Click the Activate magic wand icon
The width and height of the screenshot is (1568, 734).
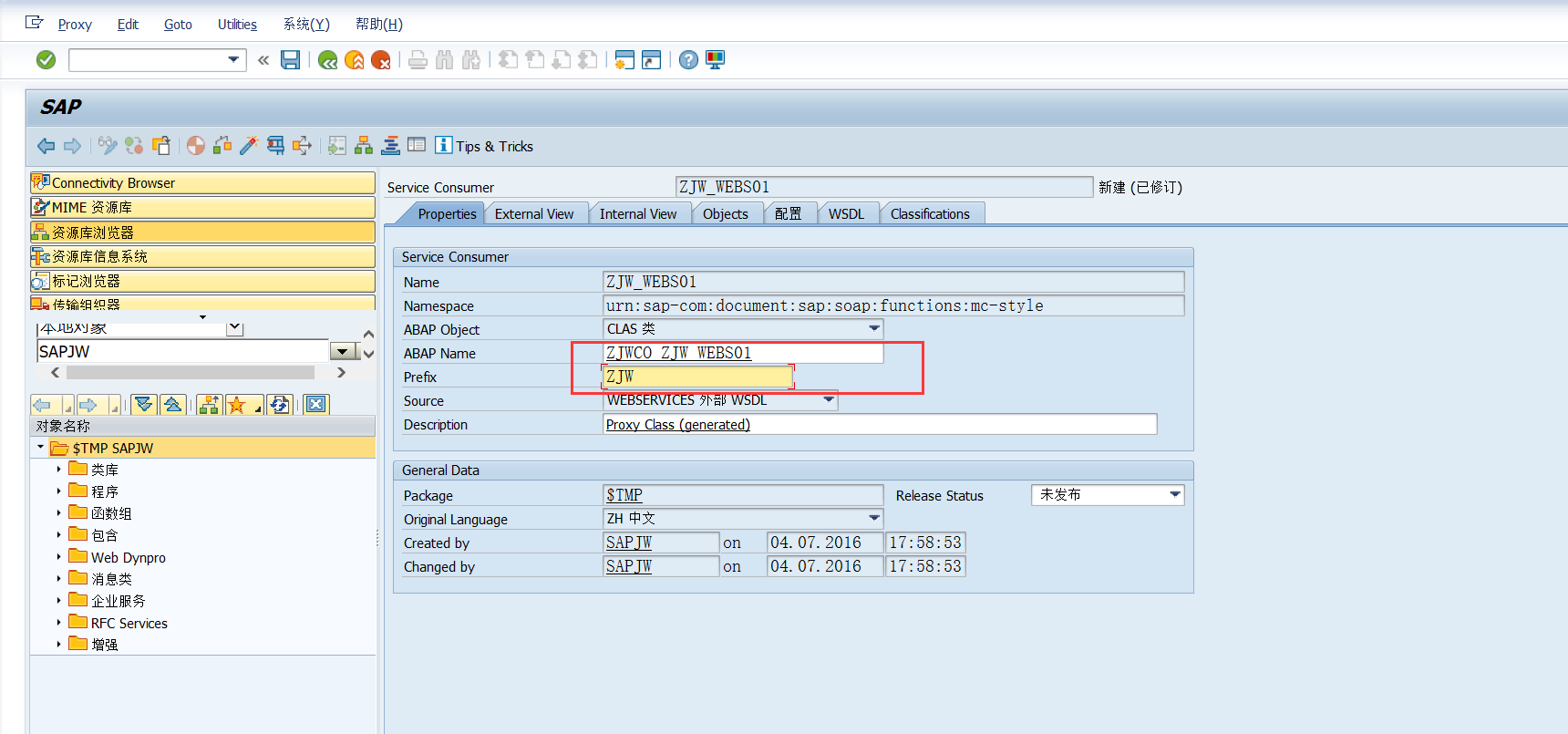click(249, 146)
